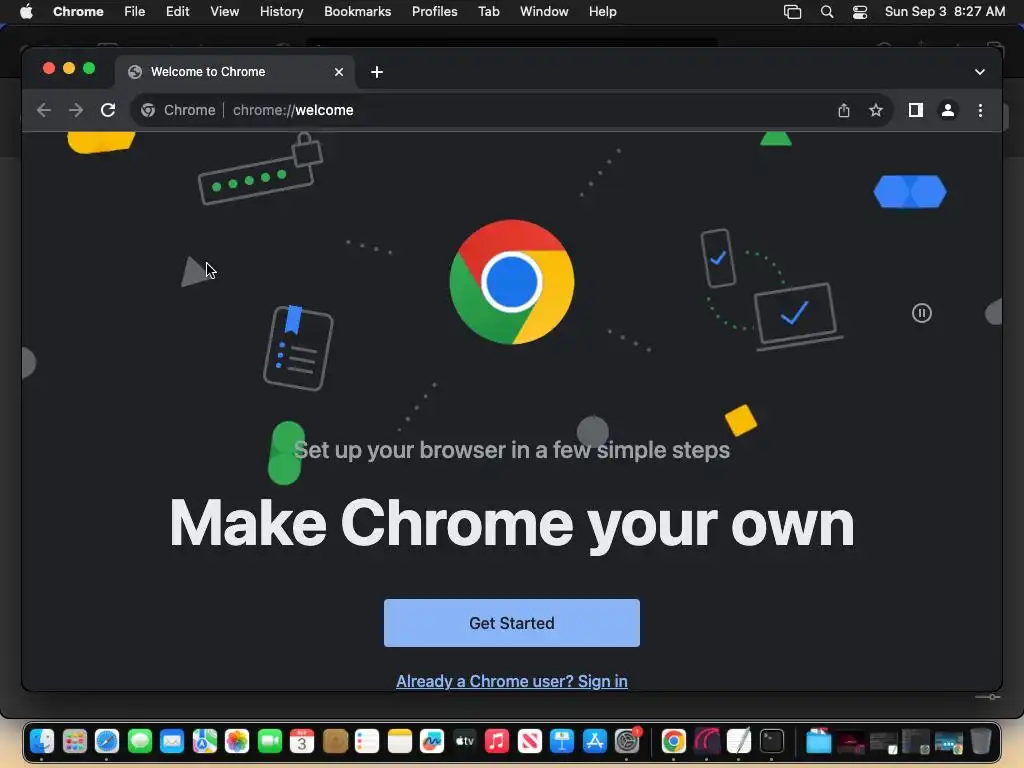This screenshot has width=1024, height=768.
Task: Open the History menu
Action: [281, 12]
